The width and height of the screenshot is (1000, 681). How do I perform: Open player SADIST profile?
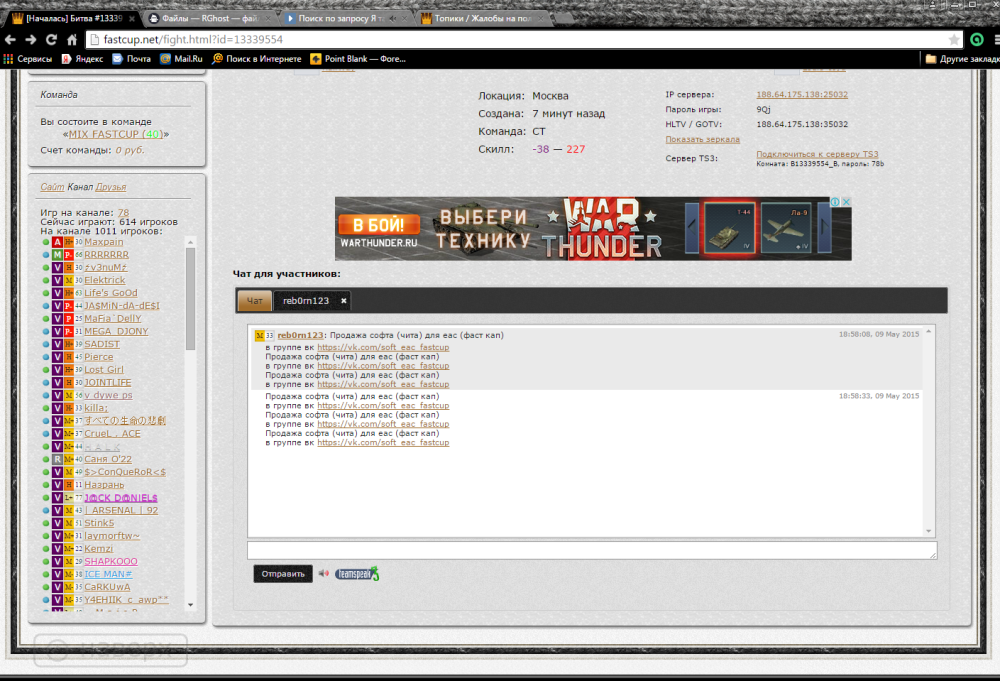[x=102, y=344]
